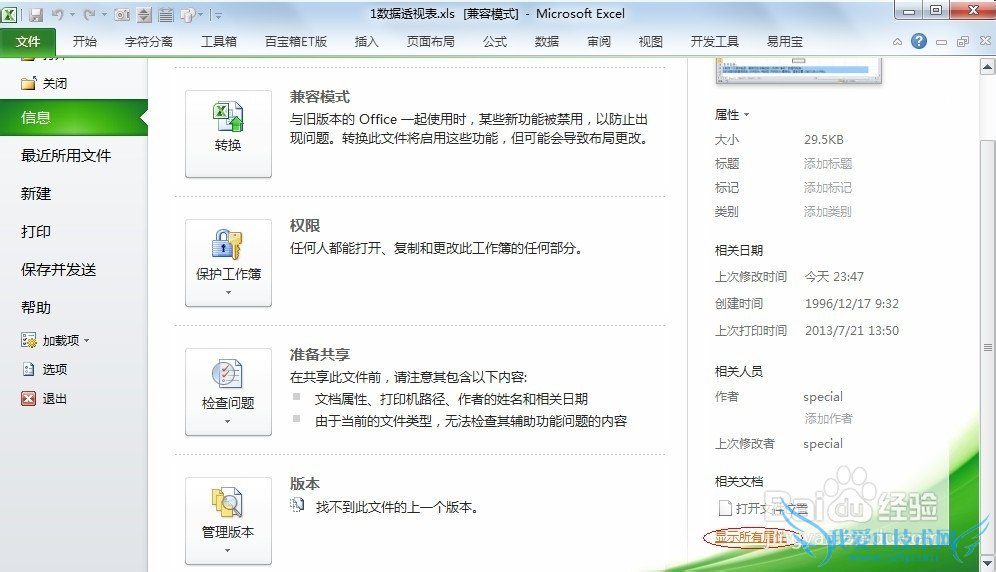Open Customize Quick Access Toolbar dropdown
Screen dimensions: 996x572
(218, 15)
